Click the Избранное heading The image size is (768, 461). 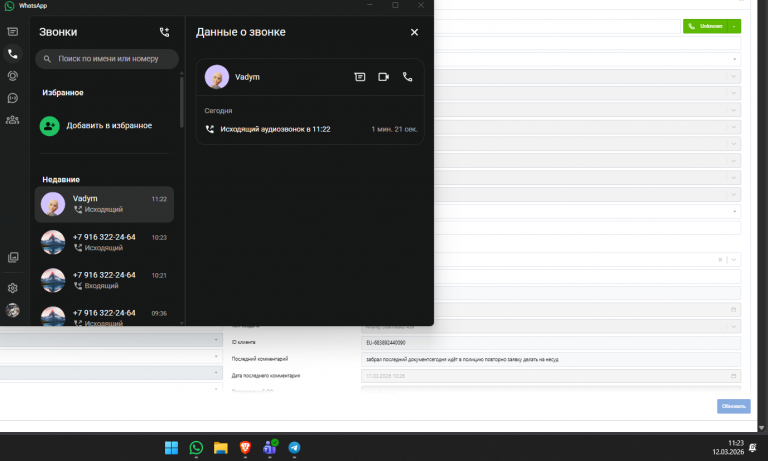[x=63, y=93]
